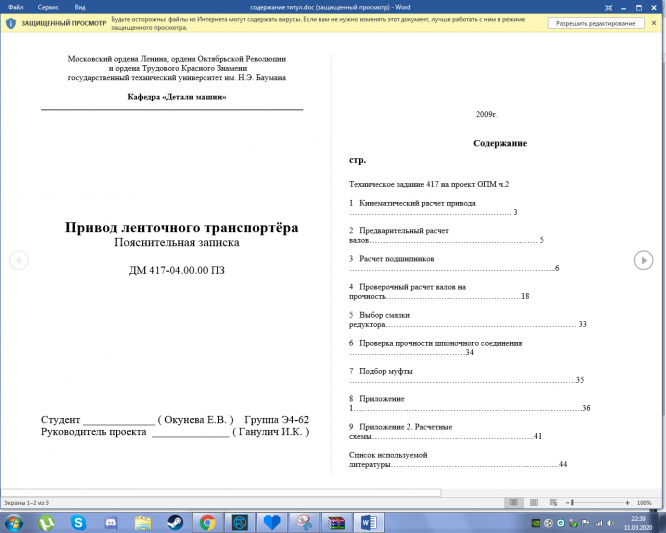Open WinRAR from the taskbar
This screenshot has height=533, width=666.
click(336, 522)
